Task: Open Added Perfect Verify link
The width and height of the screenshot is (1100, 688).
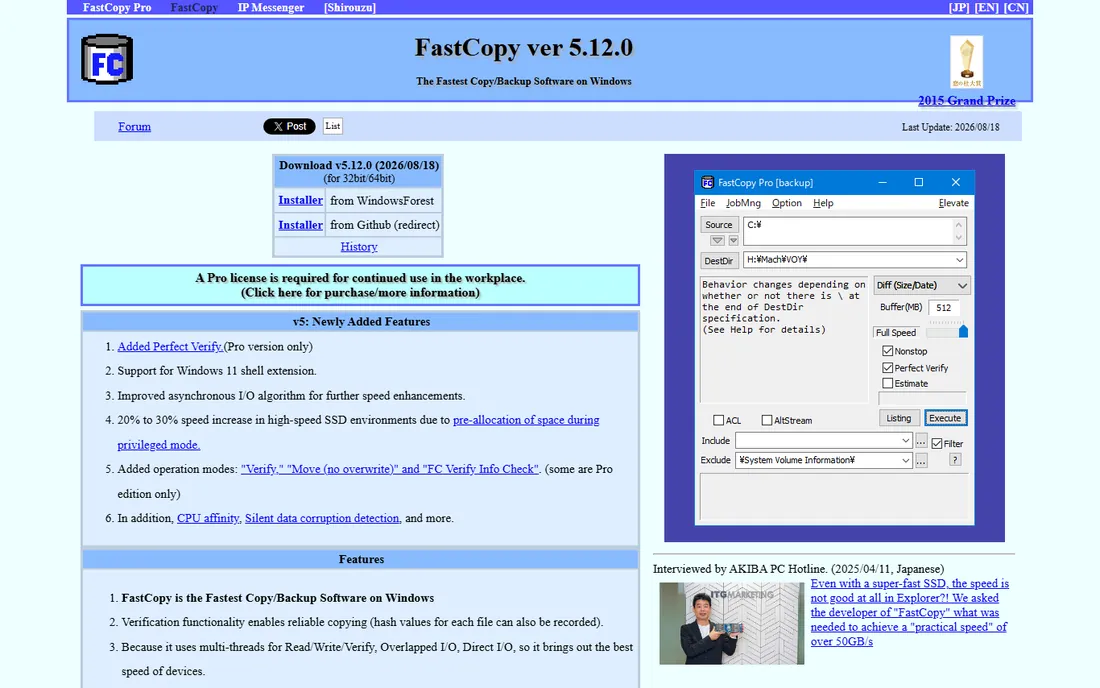Action: 170,346
